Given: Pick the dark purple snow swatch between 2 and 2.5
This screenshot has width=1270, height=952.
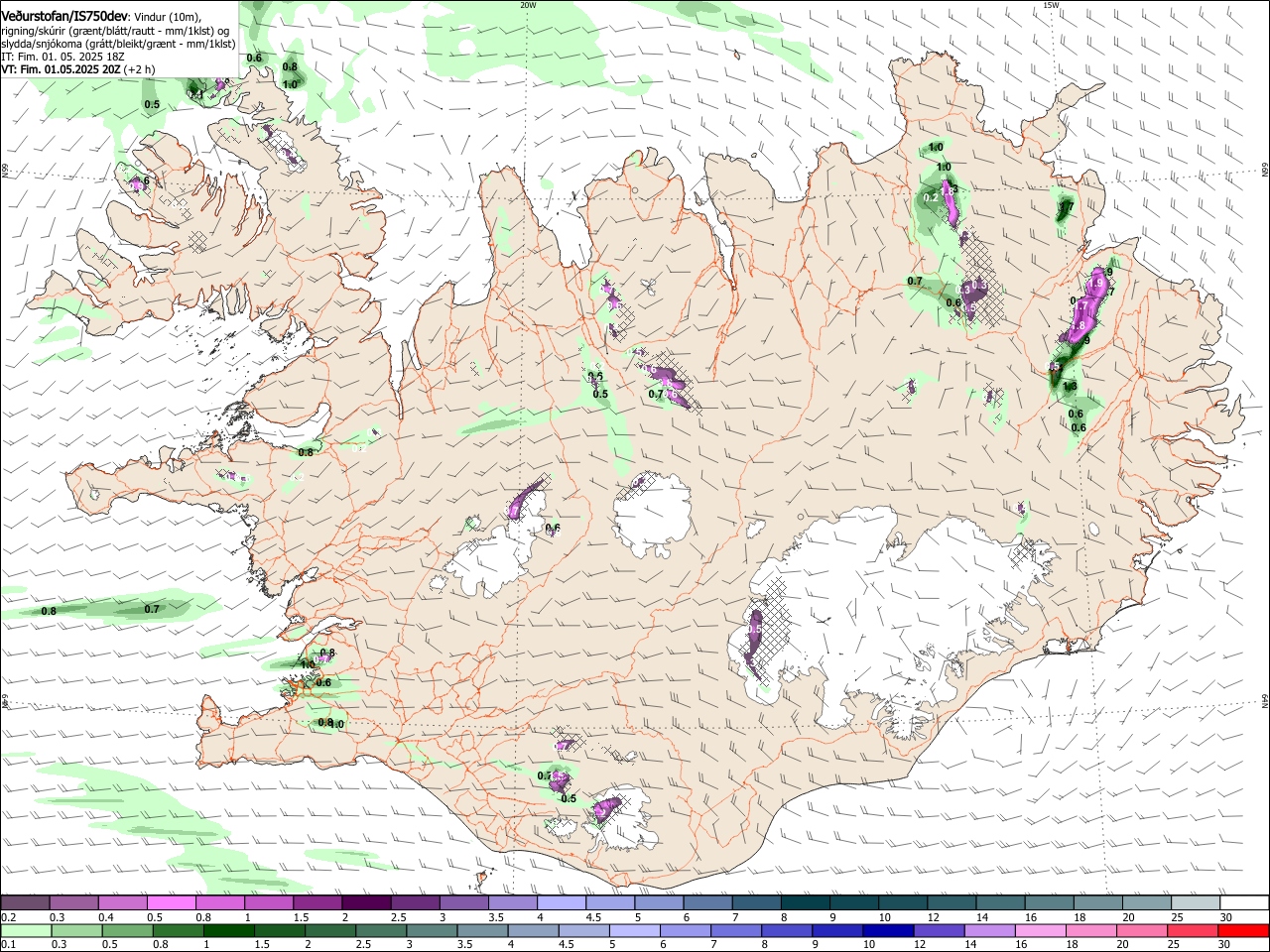Looking at the screenshot, I should (367, 902).
